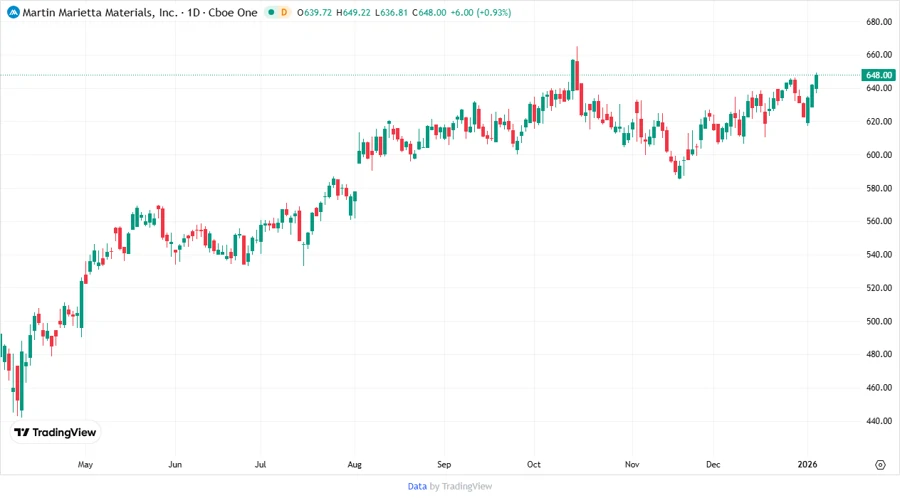Click the Aug label on time axis

pos(354,464)
